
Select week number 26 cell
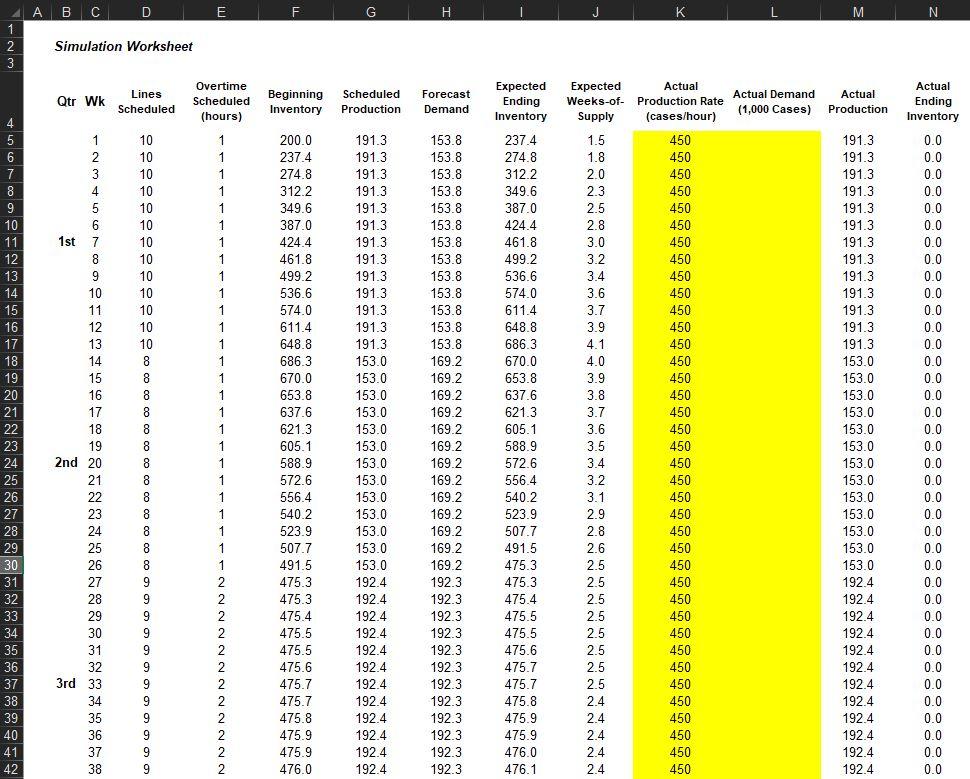(95, 565)
